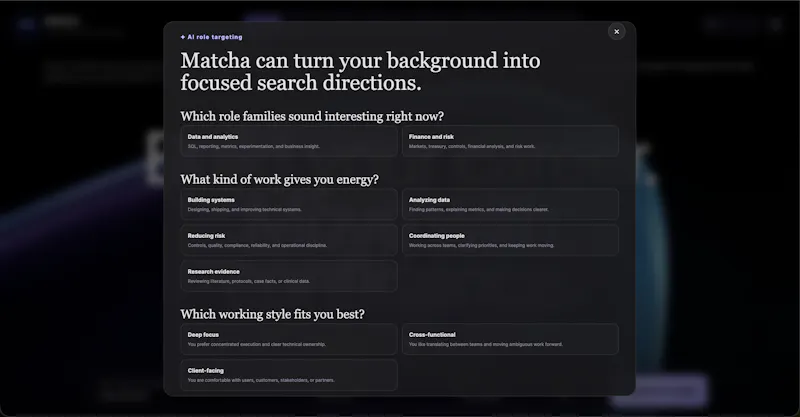The height and width of the screenshot is (417, 800).
Task: Choose the Client-facing working style
Action: [289, 375]
